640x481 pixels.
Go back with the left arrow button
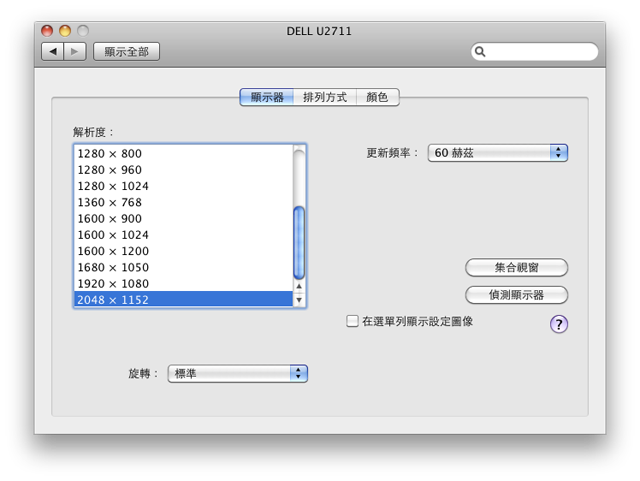point(53,51)
